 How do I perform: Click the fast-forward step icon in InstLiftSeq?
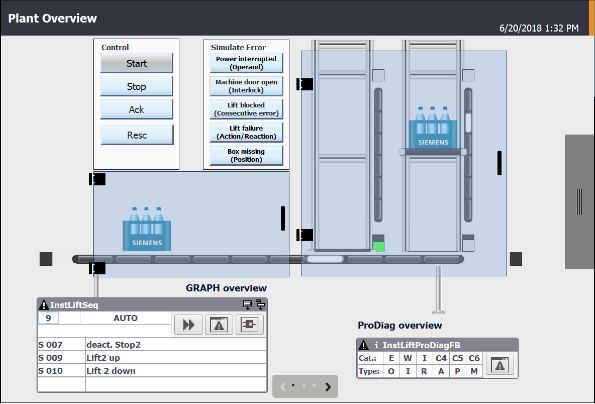coord(188,325)
